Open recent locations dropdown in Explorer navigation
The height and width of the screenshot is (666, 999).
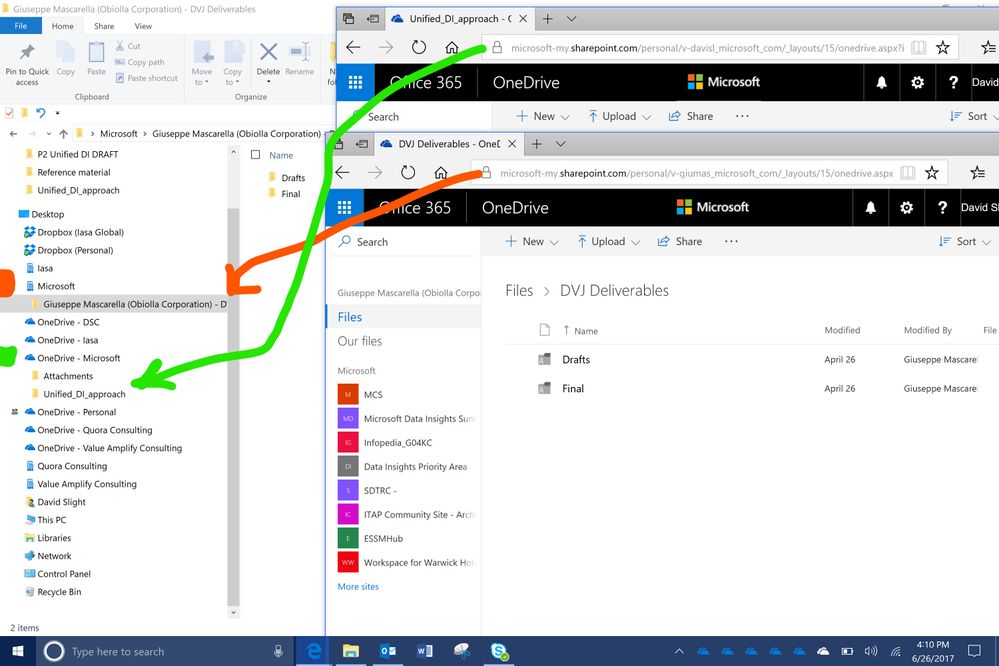click(48, 134)
